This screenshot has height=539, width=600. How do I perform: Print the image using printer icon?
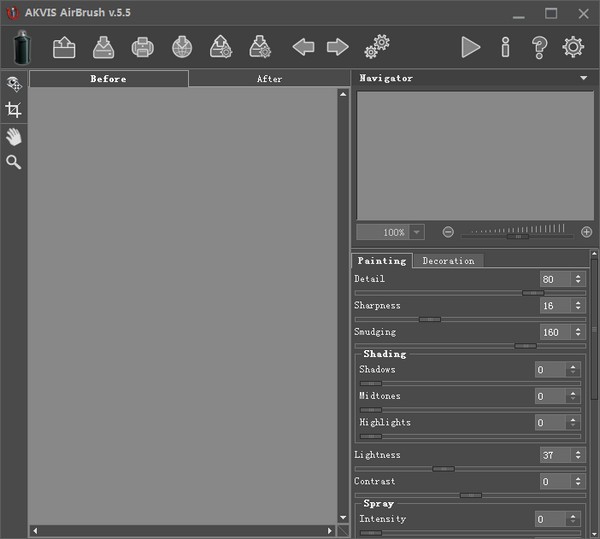coord(143,47)
